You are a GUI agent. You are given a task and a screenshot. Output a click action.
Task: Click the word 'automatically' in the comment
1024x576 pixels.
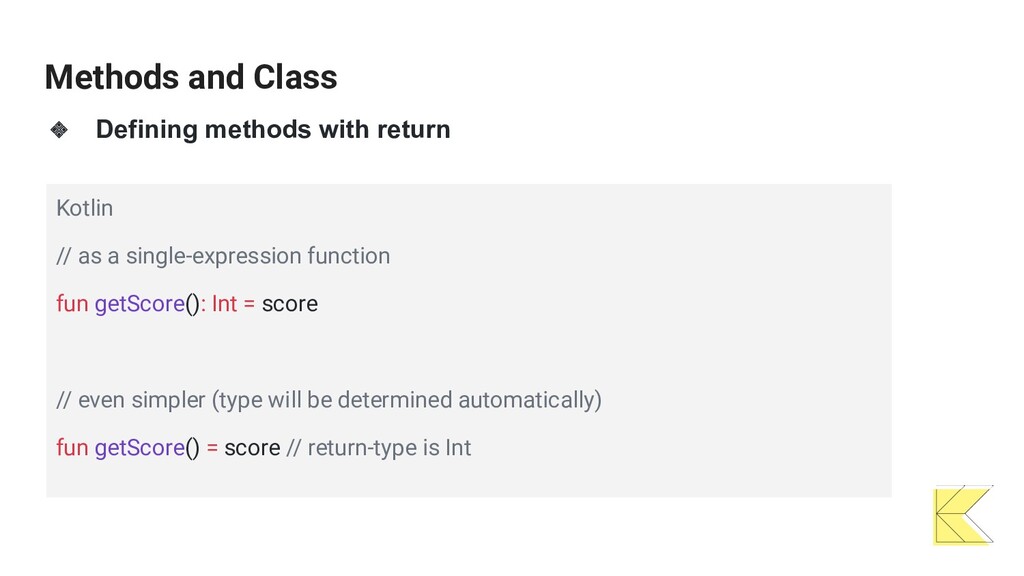point(526,400)
